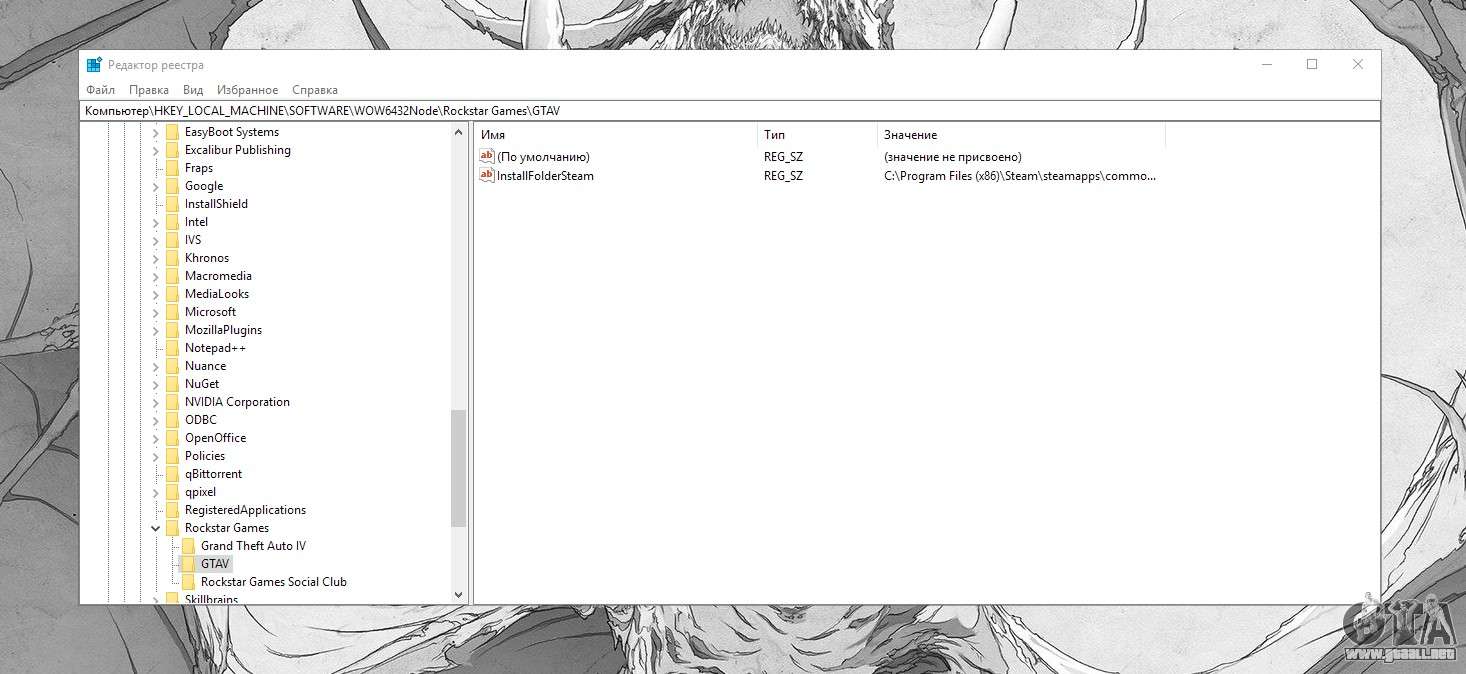1466x674 pixels.
Task: Expand the EasyBoot Systems key
Action: (156, 132)
